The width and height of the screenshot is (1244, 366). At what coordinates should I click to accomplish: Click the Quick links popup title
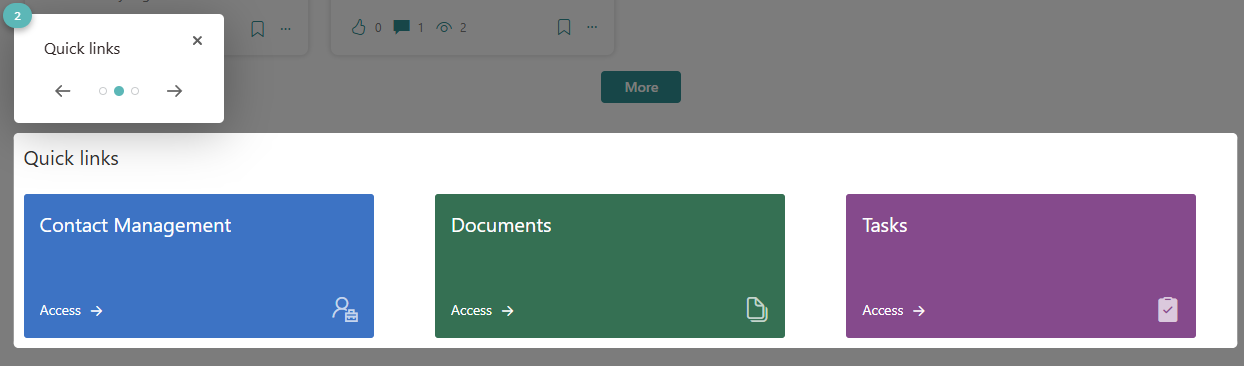click(x=82, y=48)
